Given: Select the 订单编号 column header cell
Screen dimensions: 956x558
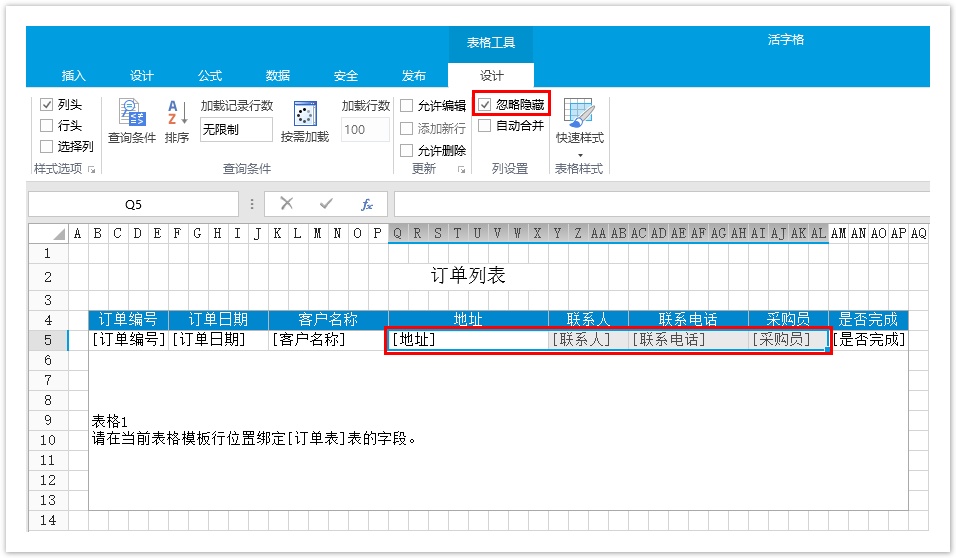Looking at the screenshot, I should coord(128,320).
